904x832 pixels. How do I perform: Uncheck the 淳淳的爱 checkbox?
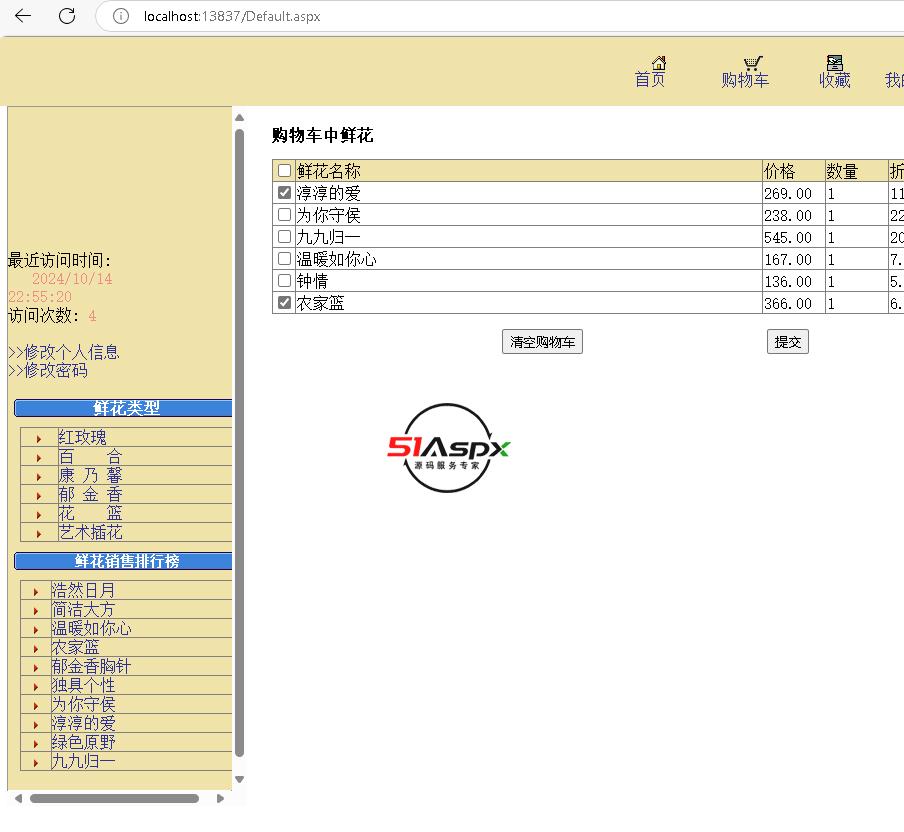tap(285, 193)
